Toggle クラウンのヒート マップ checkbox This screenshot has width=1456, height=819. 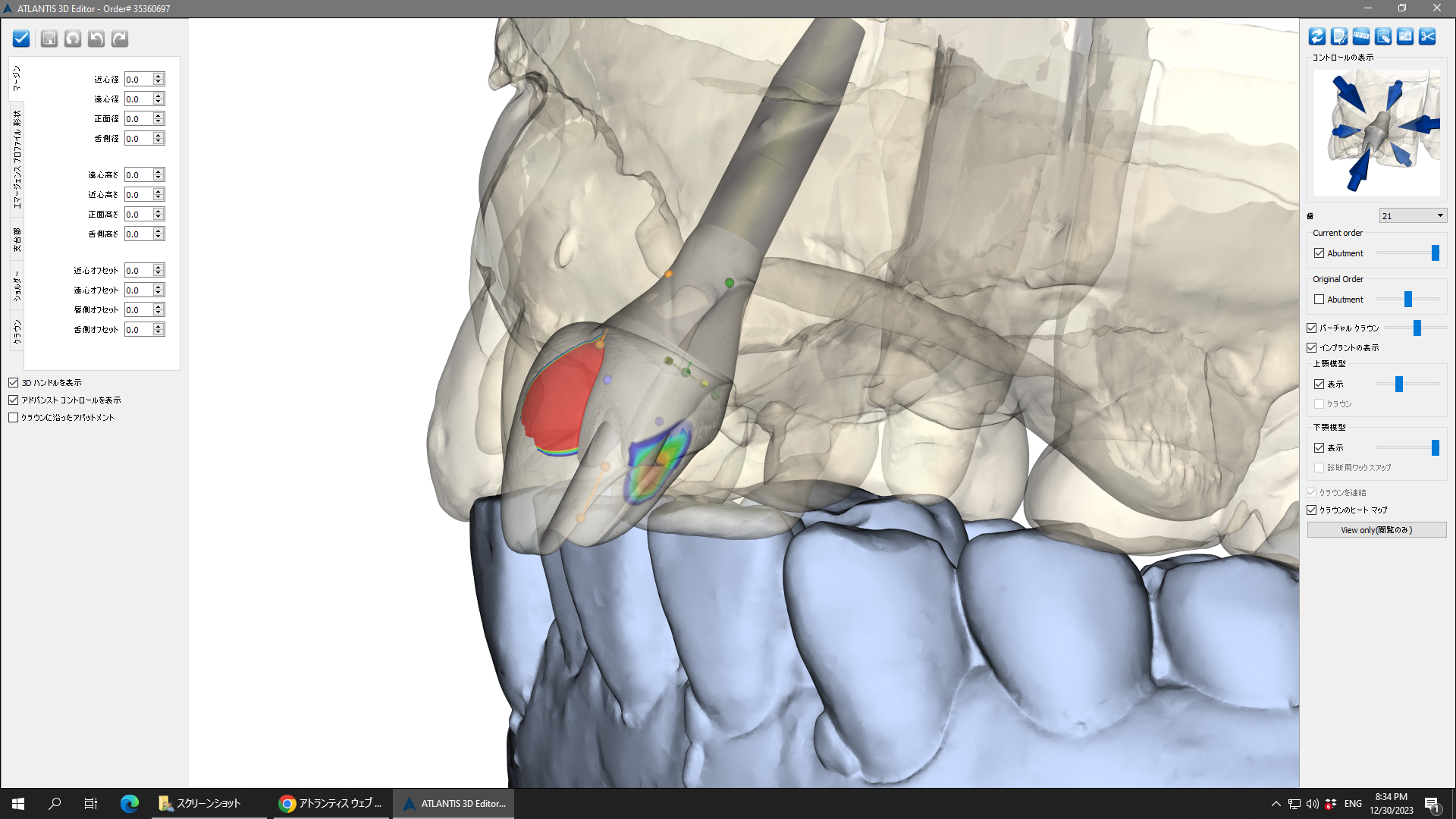point(1312,510)
